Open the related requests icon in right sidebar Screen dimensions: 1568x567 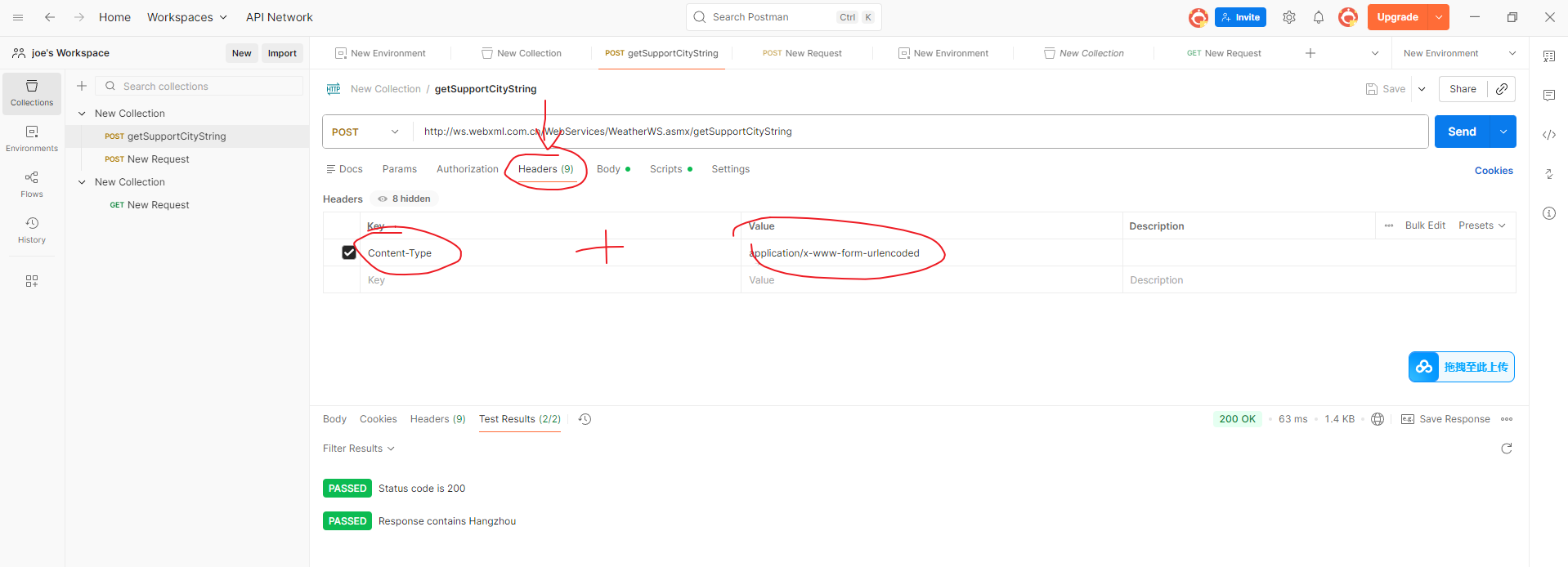(1549, 174)
